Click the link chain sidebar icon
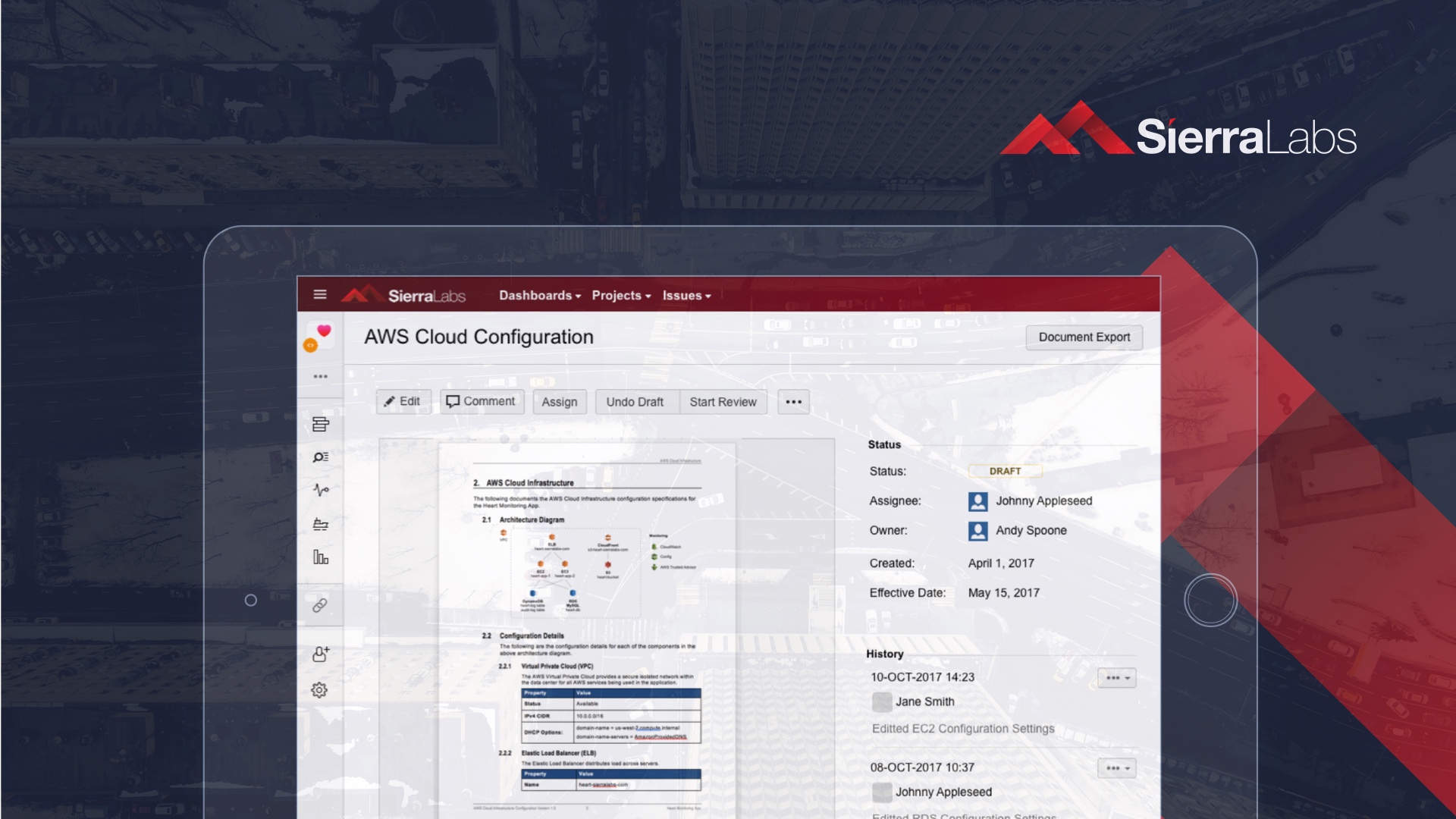 (x=320, y=605)
